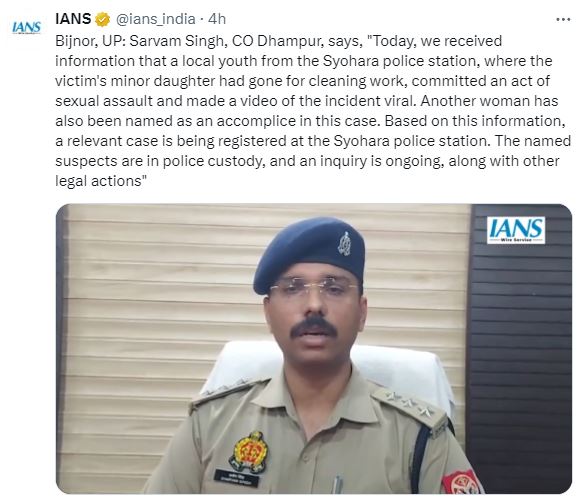Click the gold verified badge beside IANS
The height and width of the screenshot is (500, 579).
tap(103, 20)
